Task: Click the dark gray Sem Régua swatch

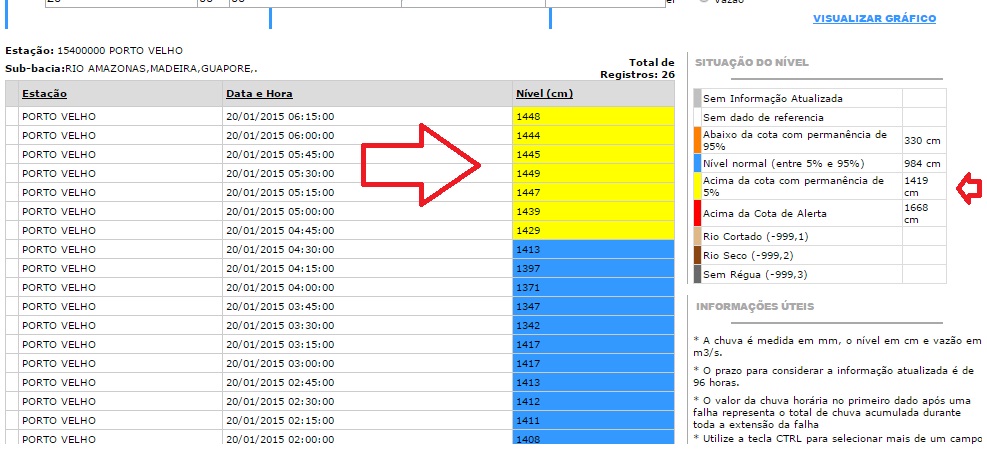Action: pos(697,274)
